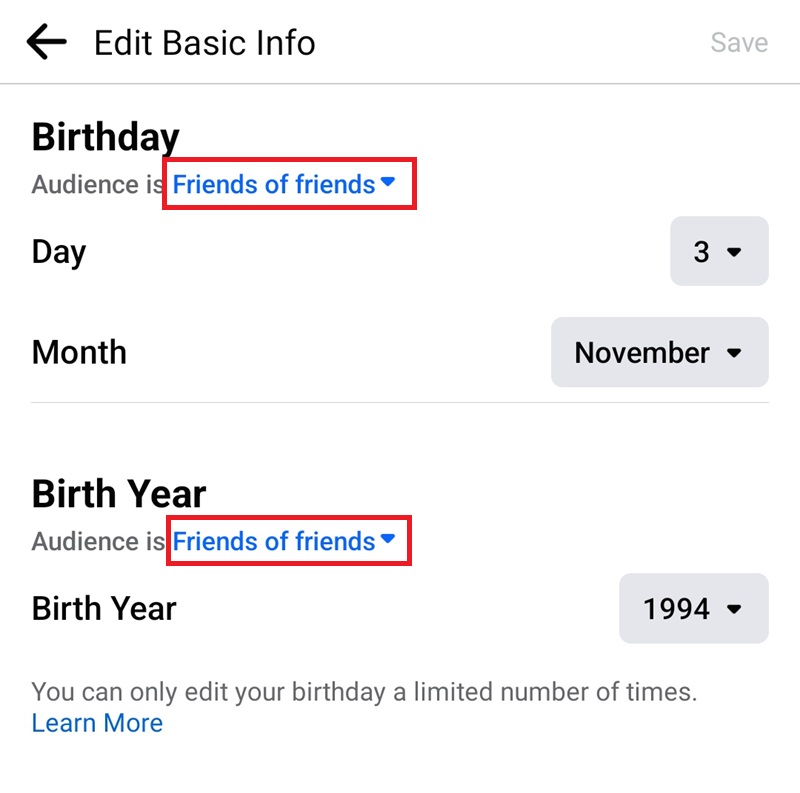Click the birthday edit limit notice text
The width and height of the screenshot is (800, 793).
coord(364,691)
